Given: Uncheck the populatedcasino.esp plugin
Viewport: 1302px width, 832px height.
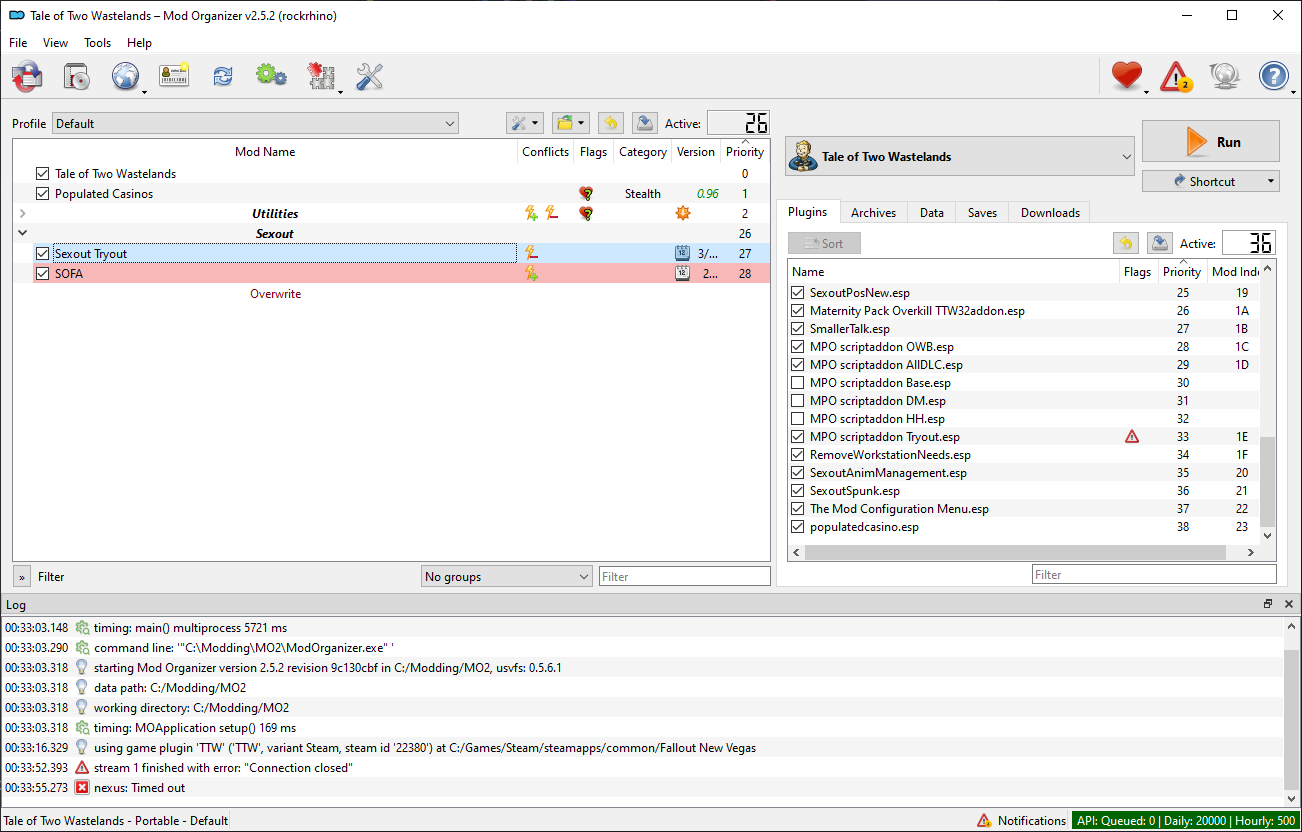Looking at the screenshot, I should pyautogui.click(x=797, y=527).
